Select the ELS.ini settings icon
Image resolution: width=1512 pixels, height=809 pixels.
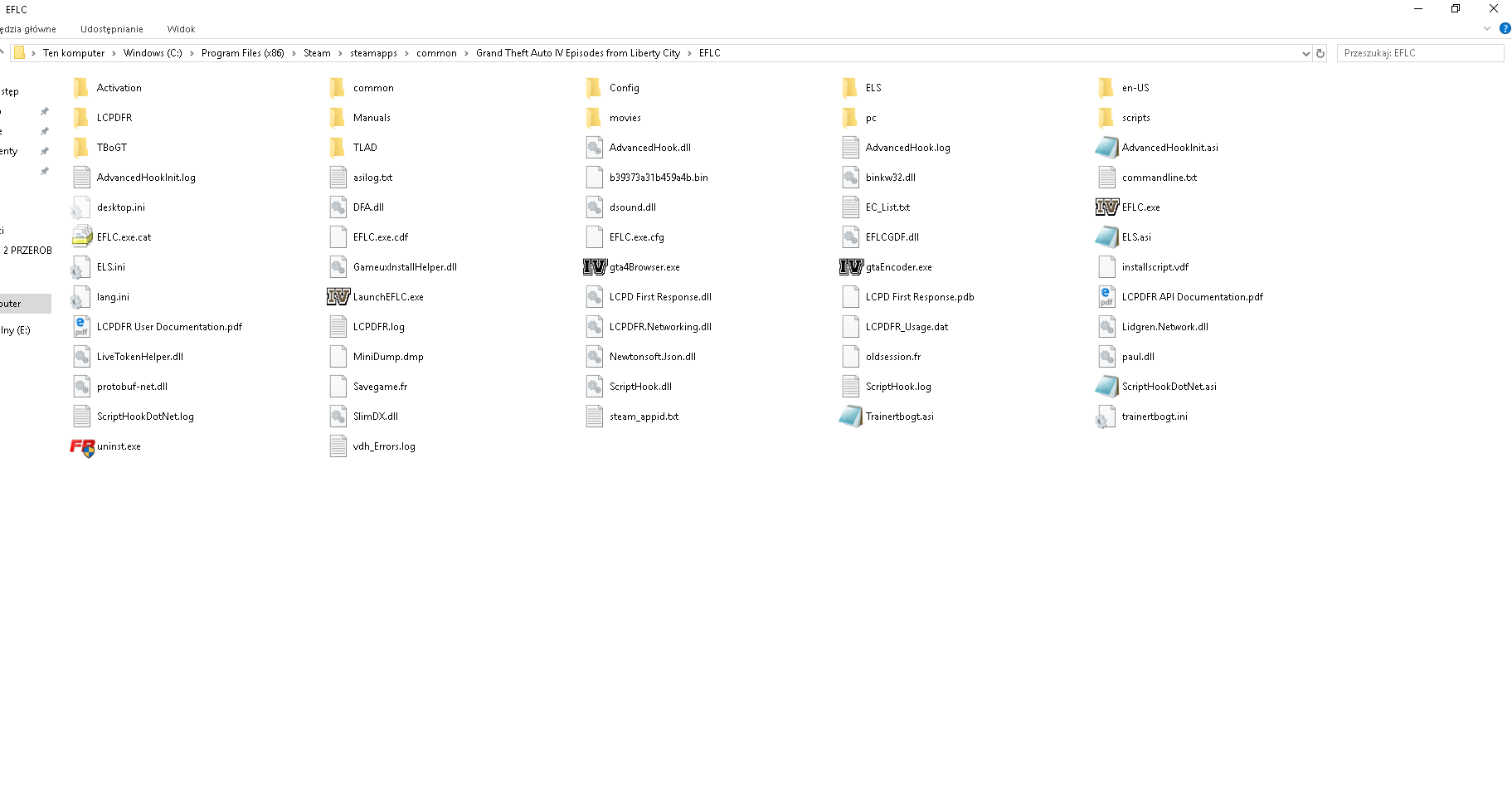click(x=81, y=267)
